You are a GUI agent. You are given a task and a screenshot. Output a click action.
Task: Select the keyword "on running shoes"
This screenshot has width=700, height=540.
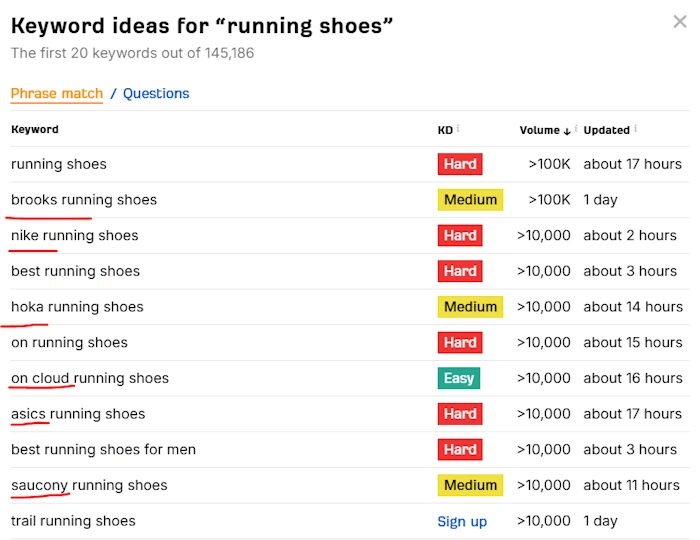pos(69,342)
